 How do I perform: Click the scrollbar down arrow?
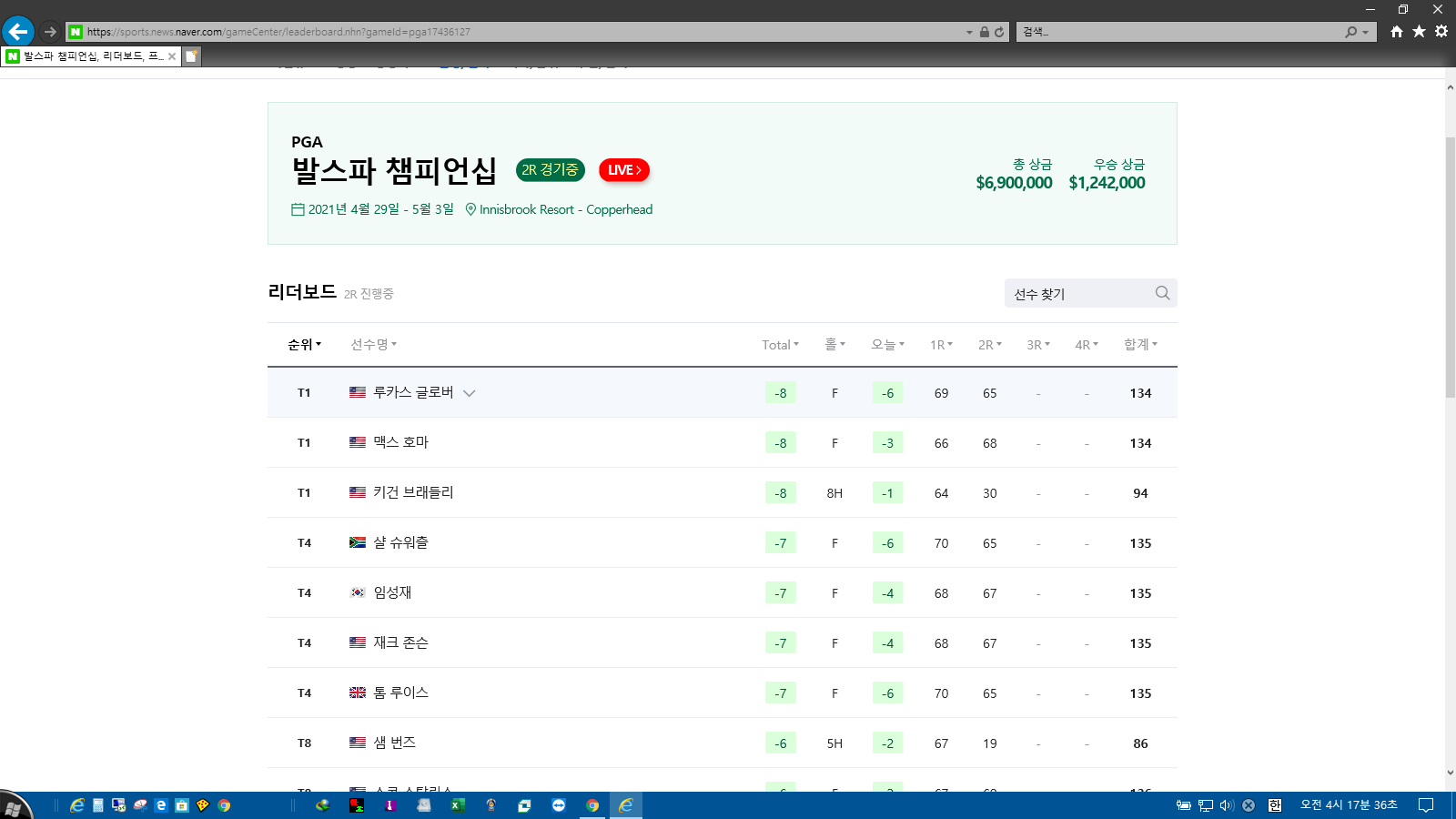point(1451,773)
